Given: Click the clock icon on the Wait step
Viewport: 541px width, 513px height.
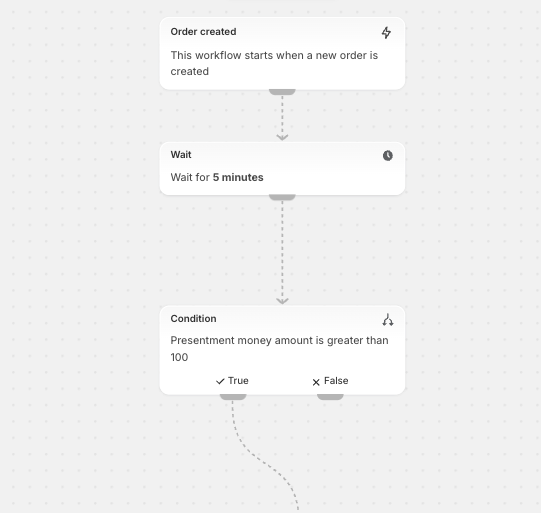Looking at the screenshot, I should point(387,156).
